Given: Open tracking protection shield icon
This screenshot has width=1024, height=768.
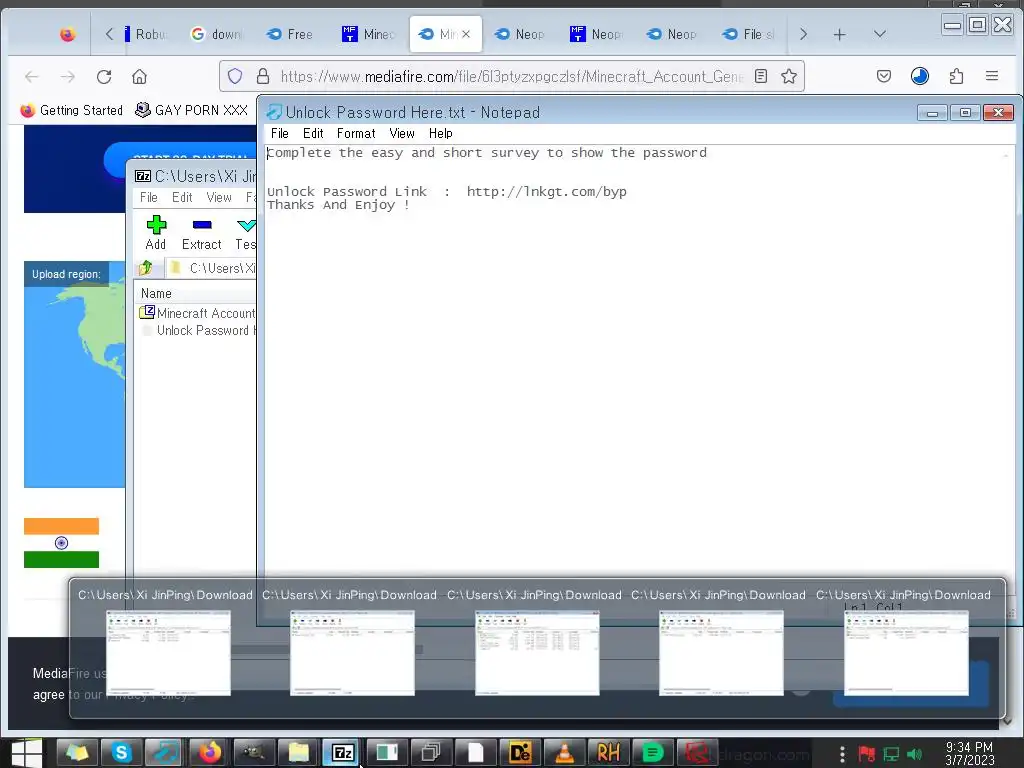Looking at the screenshot, I should click(x=235, y=76).
